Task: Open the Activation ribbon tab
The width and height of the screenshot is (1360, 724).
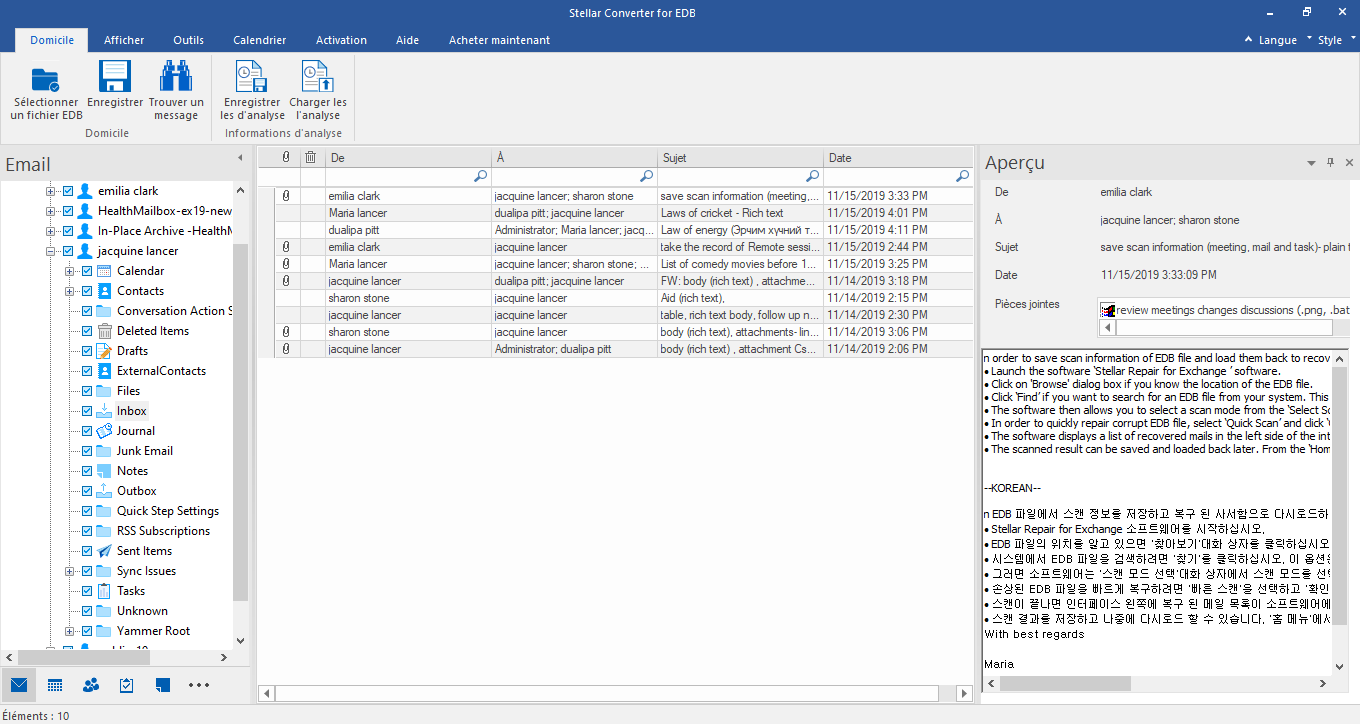Action: 341,40
